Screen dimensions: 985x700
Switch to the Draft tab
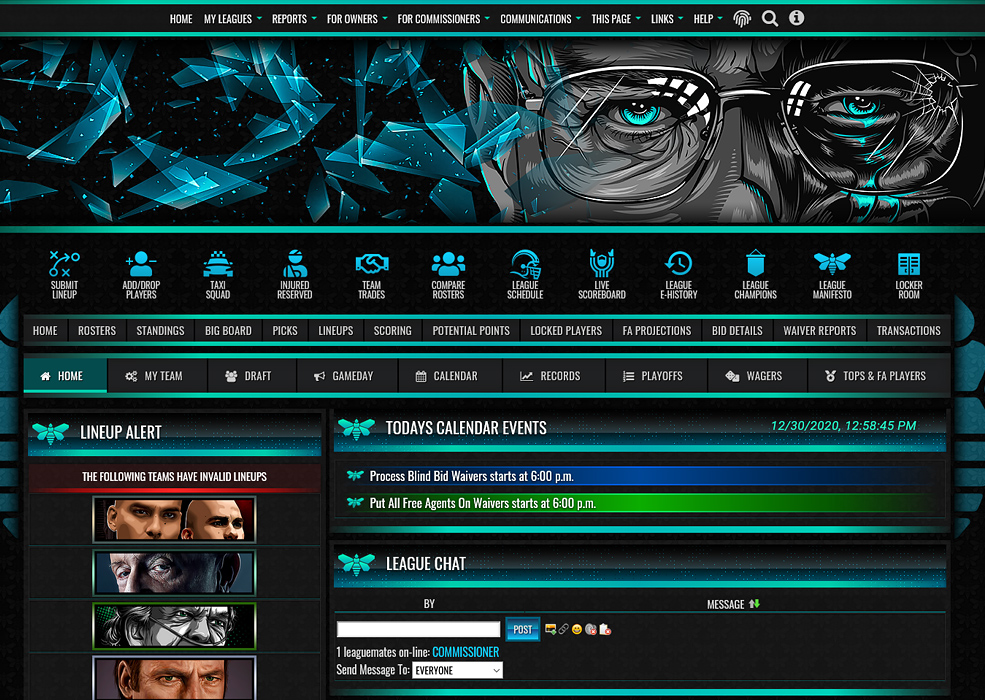(252, 376)
